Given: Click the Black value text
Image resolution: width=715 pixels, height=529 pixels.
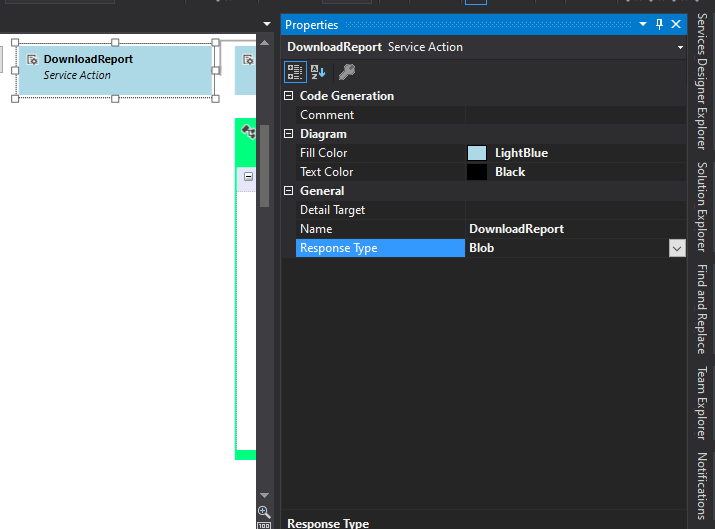Looking at the screenshot, I should point(510,172).
